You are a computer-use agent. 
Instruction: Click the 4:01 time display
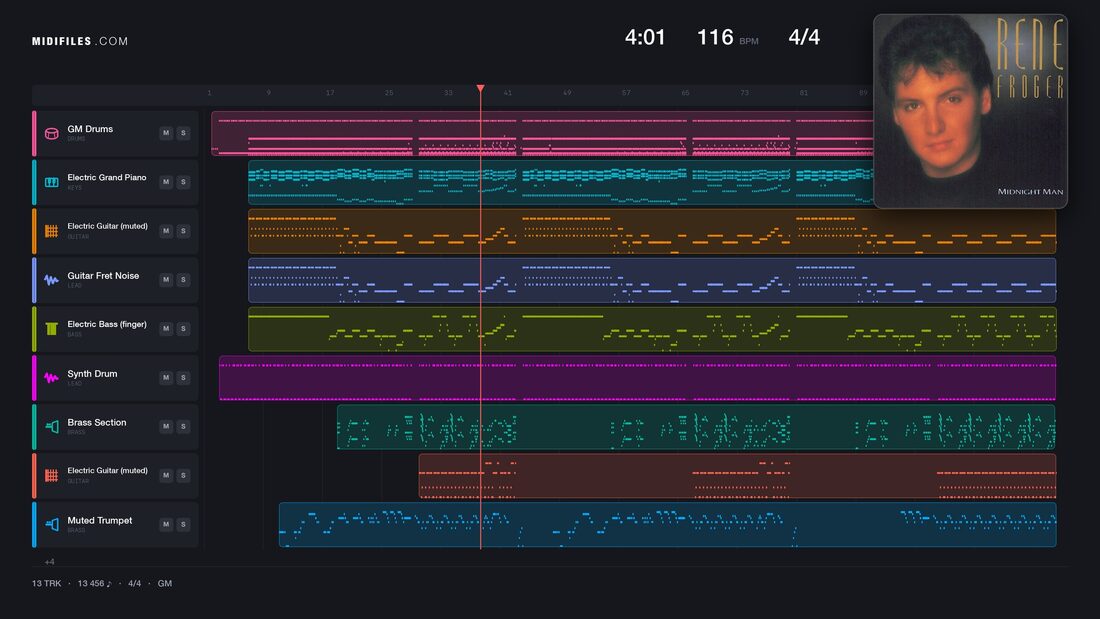(x=645, y=37)
